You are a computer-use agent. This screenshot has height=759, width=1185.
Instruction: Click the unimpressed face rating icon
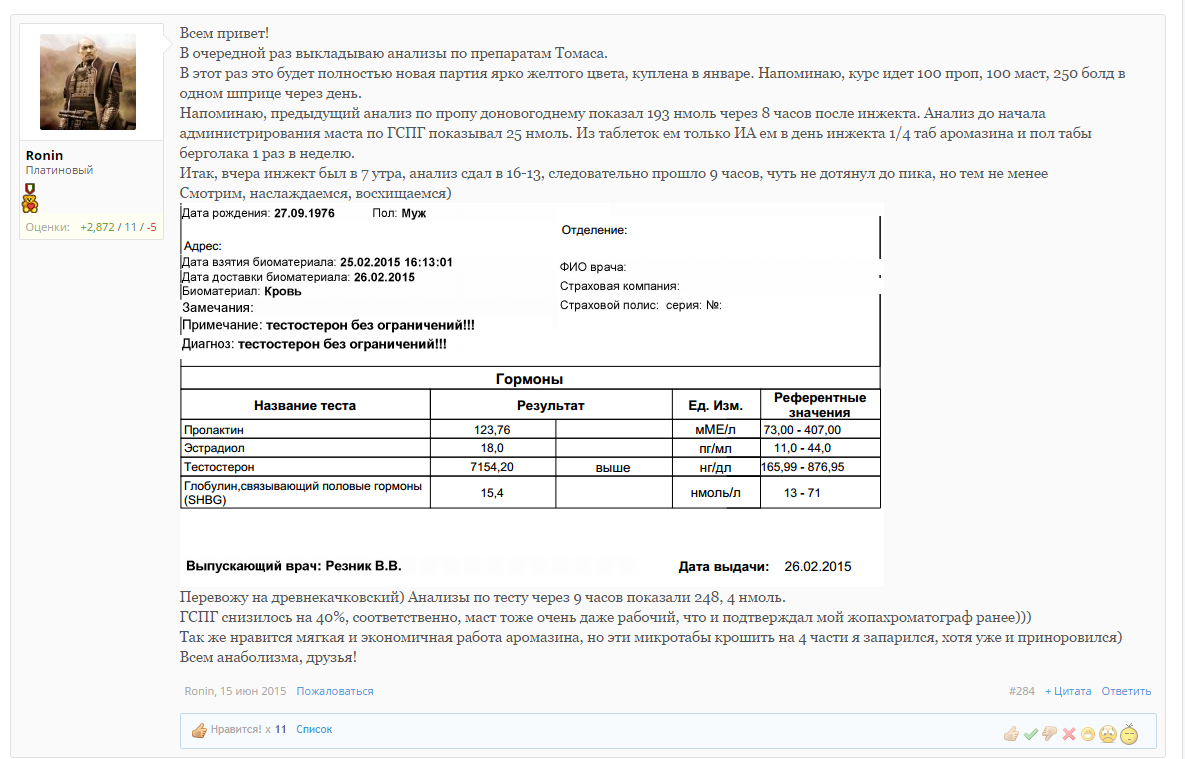(x=1129, y=734)
